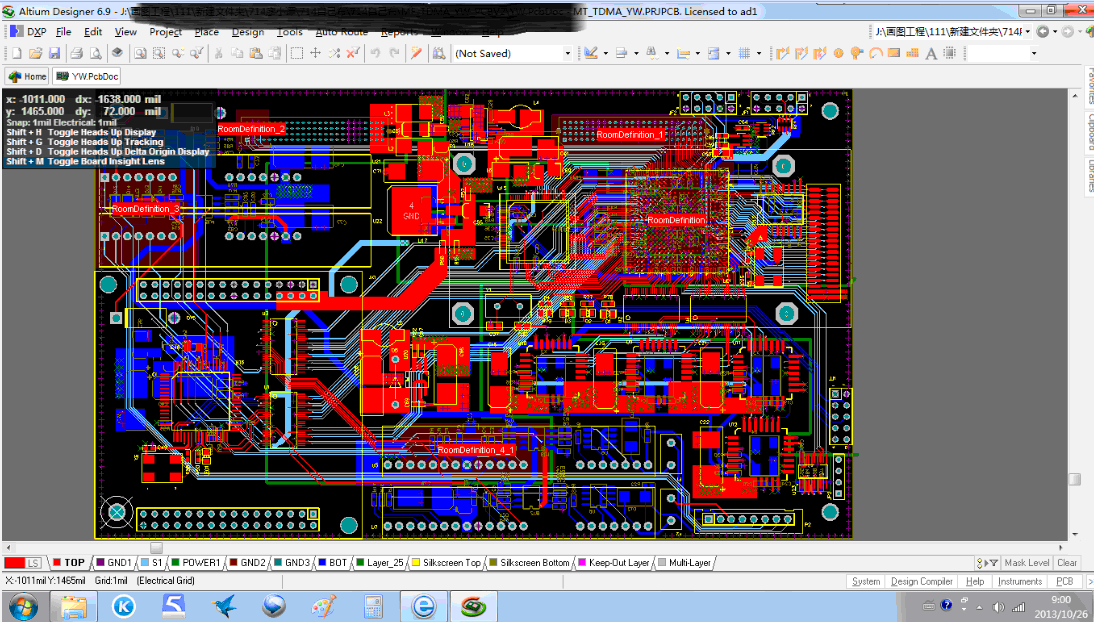Expand the project path dropdown
This screenshot has width=1094, height=622.
coord(1028,32)
